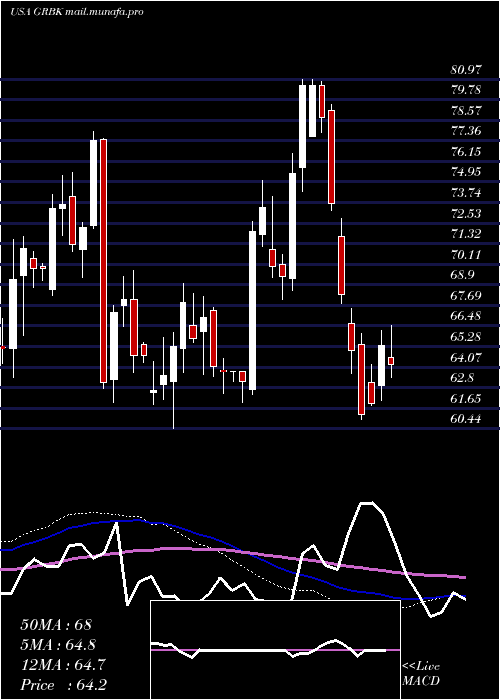Click the <<Live MACD label
The image size is (500, 700).
(x=421, y=674)
